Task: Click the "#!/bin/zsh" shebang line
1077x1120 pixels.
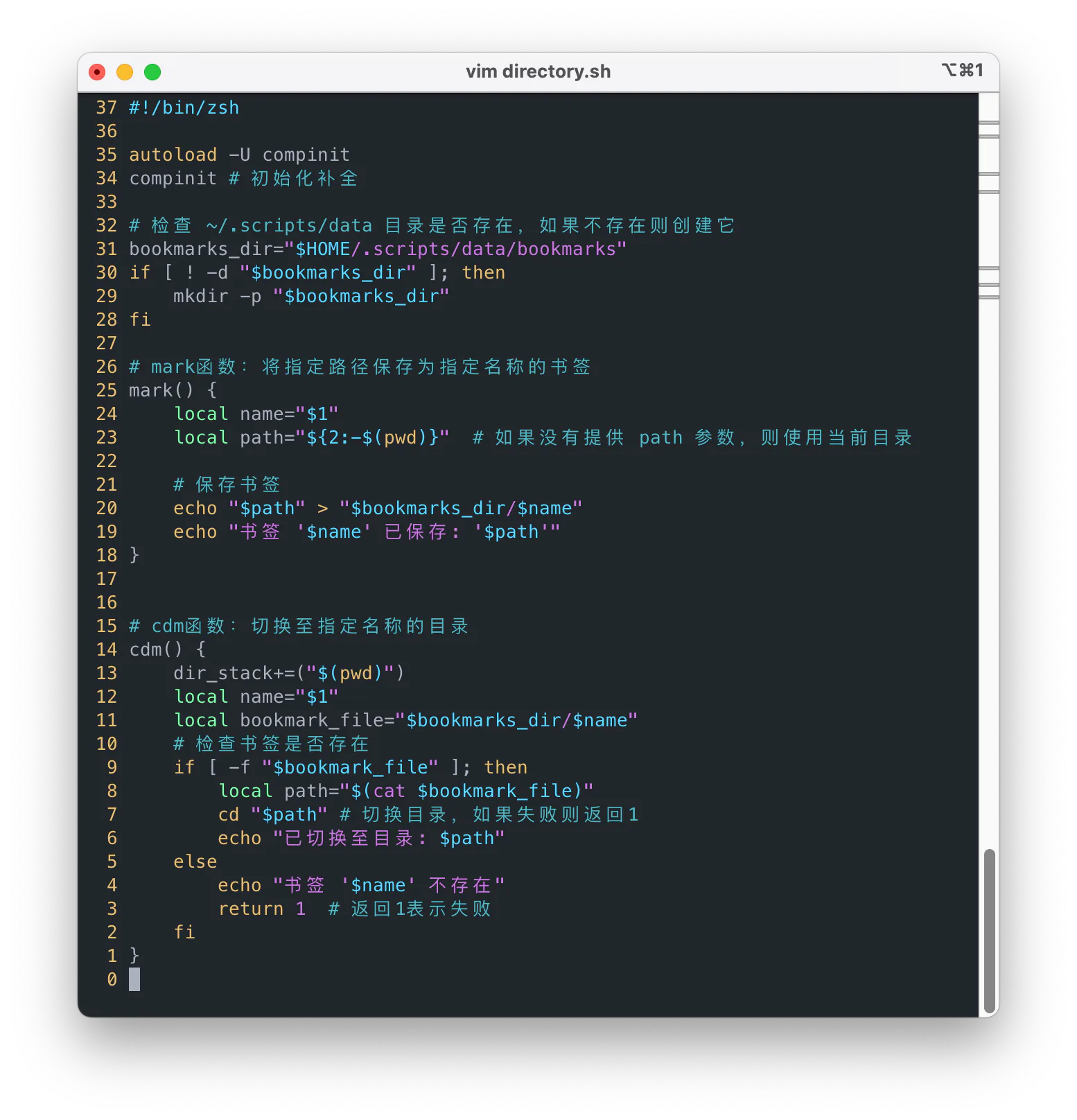Action: tap(184, 108)
